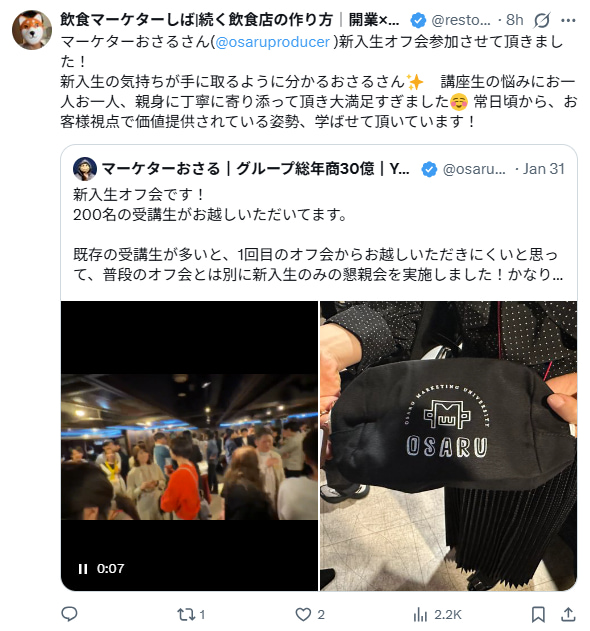Open the reply comment icon
Image resolution: width=590 pixels, height=631 pixels.
pos(69,614)
